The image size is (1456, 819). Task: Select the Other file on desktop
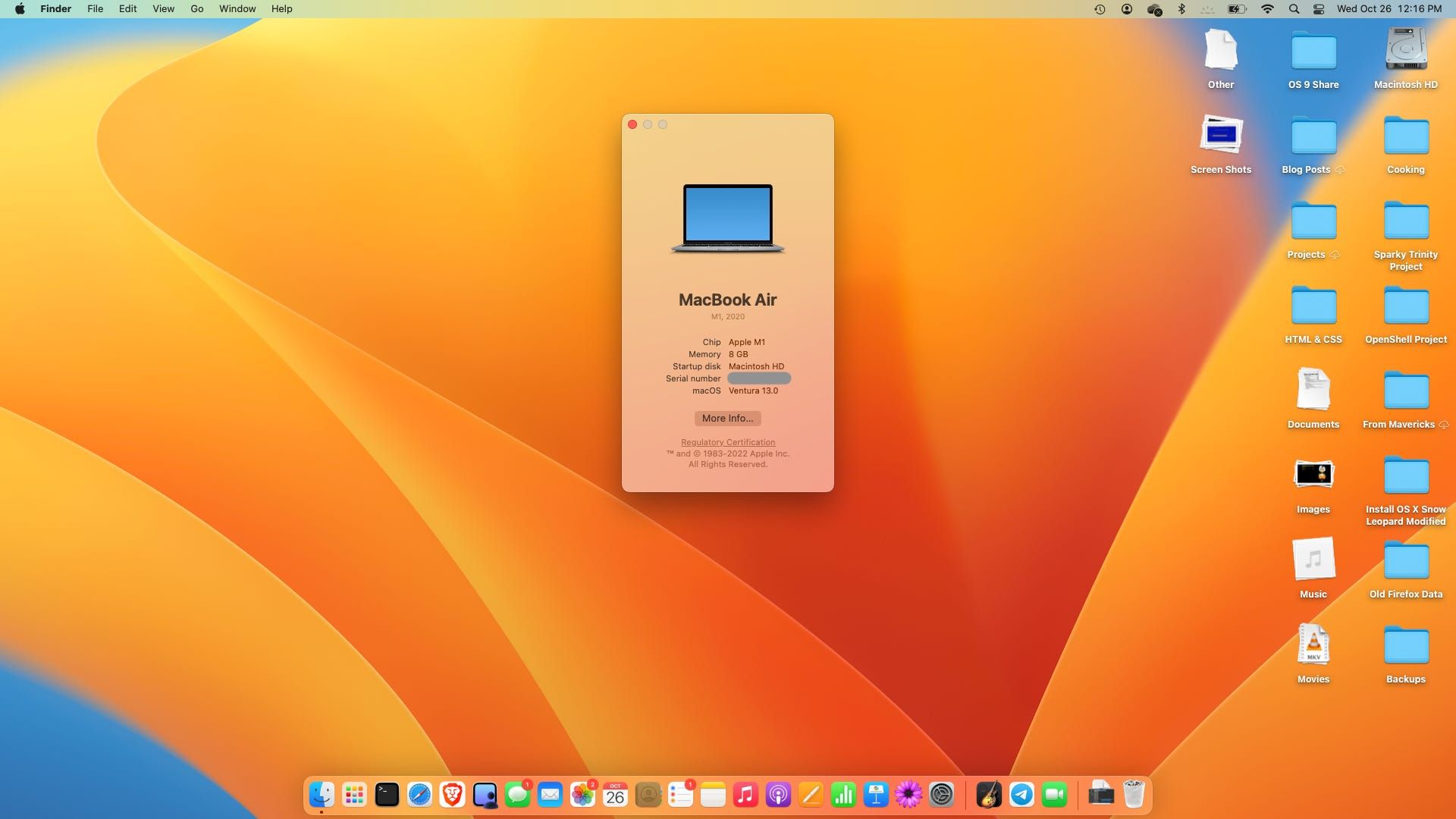tap(1221, 50)
